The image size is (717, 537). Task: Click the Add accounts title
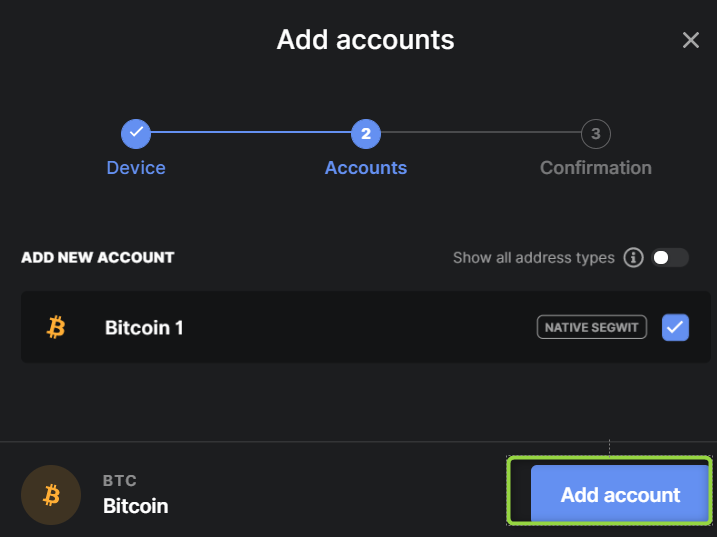(x=365, y=40)
